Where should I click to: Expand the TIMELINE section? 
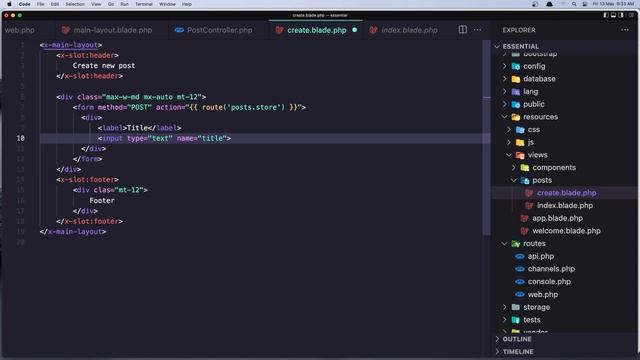pyautogui.click(x=565, y=351)
